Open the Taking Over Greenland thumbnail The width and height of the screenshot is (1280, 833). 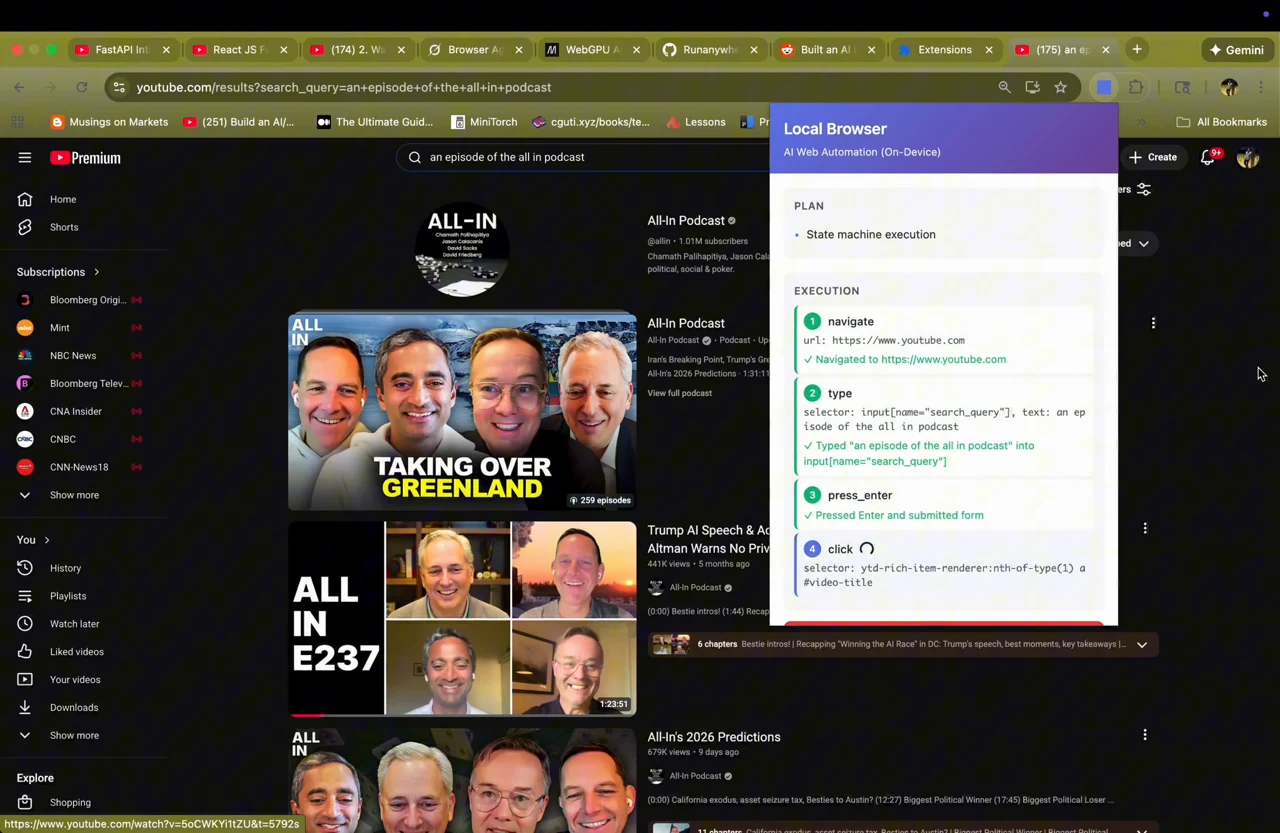(462, 412)
